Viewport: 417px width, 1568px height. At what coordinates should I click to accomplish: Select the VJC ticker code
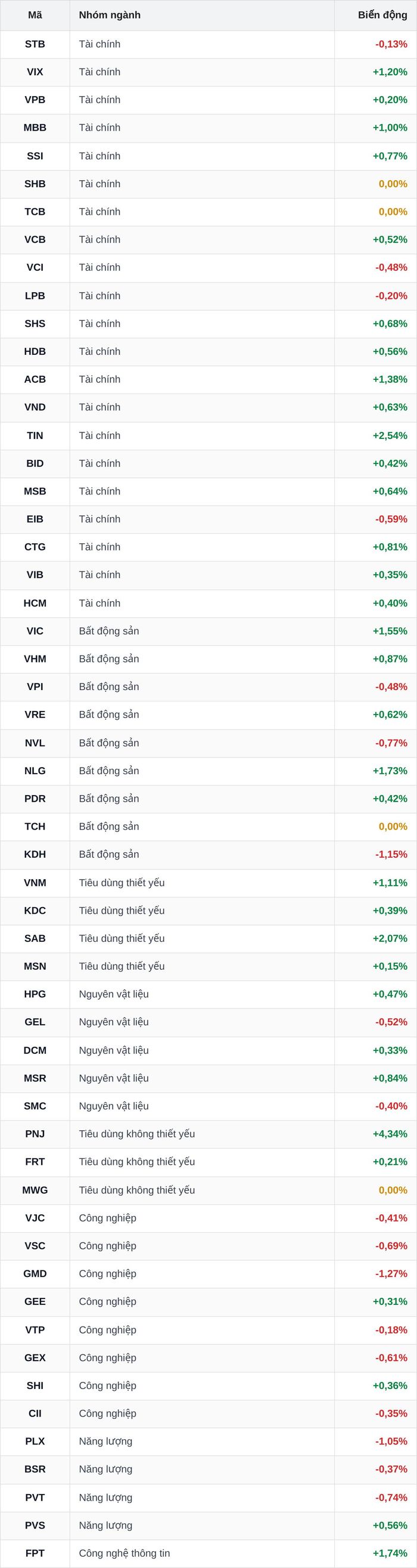[x=35, y=1218]
